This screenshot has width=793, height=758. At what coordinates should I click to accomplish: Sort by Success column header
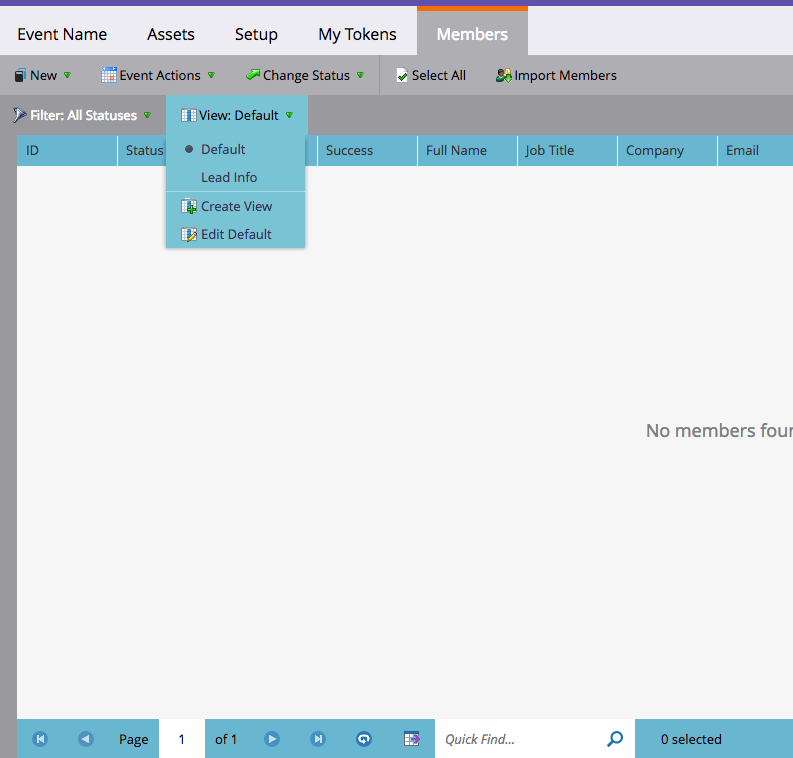(x=367, y=151)
